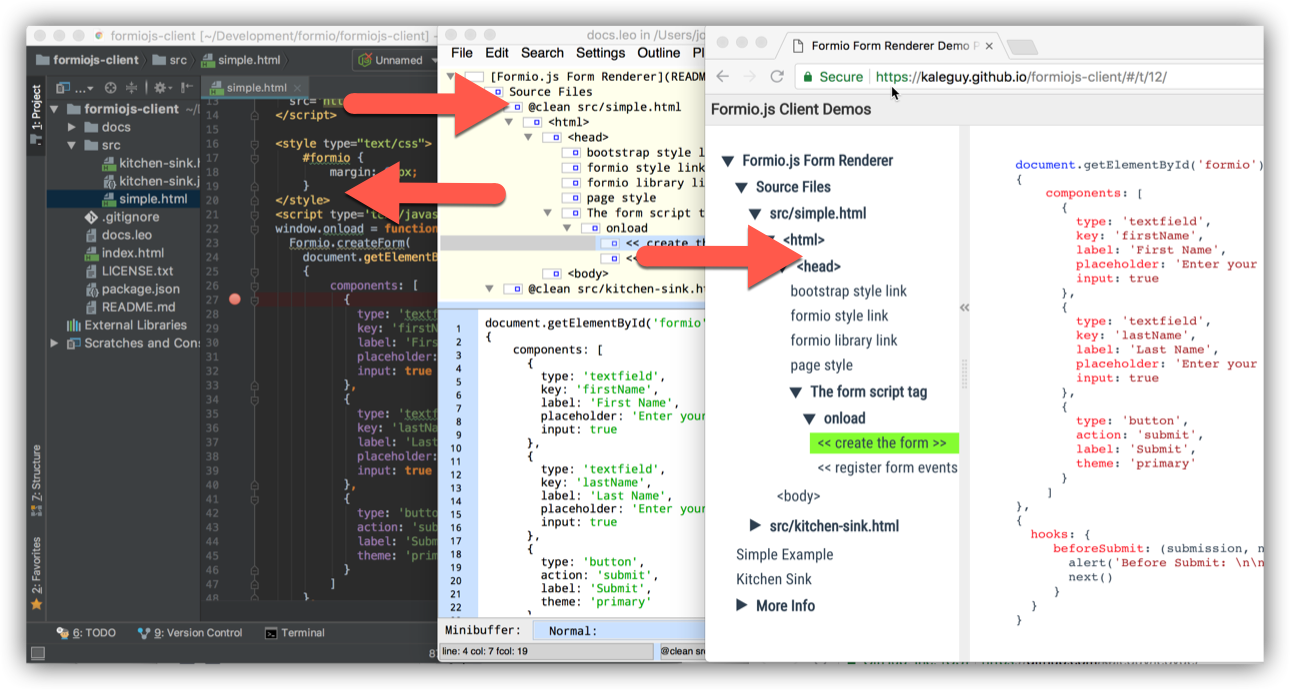Image resolution: width=1290 pixels, height=690 pixels.
Task: Expand the docs folder in Project tree
Action: (72, 127)
